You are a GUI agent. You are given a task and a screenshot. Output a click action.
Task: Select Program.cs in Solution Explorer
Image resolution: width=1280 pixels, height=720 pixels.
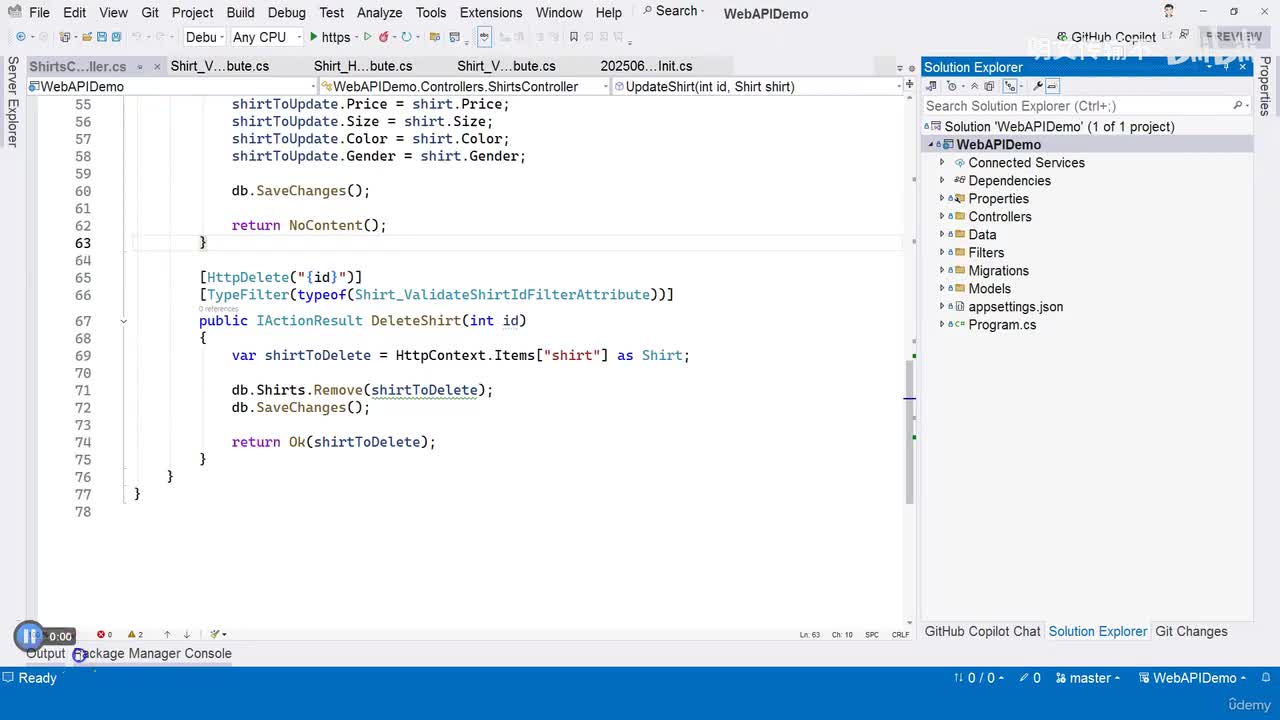1002,325
